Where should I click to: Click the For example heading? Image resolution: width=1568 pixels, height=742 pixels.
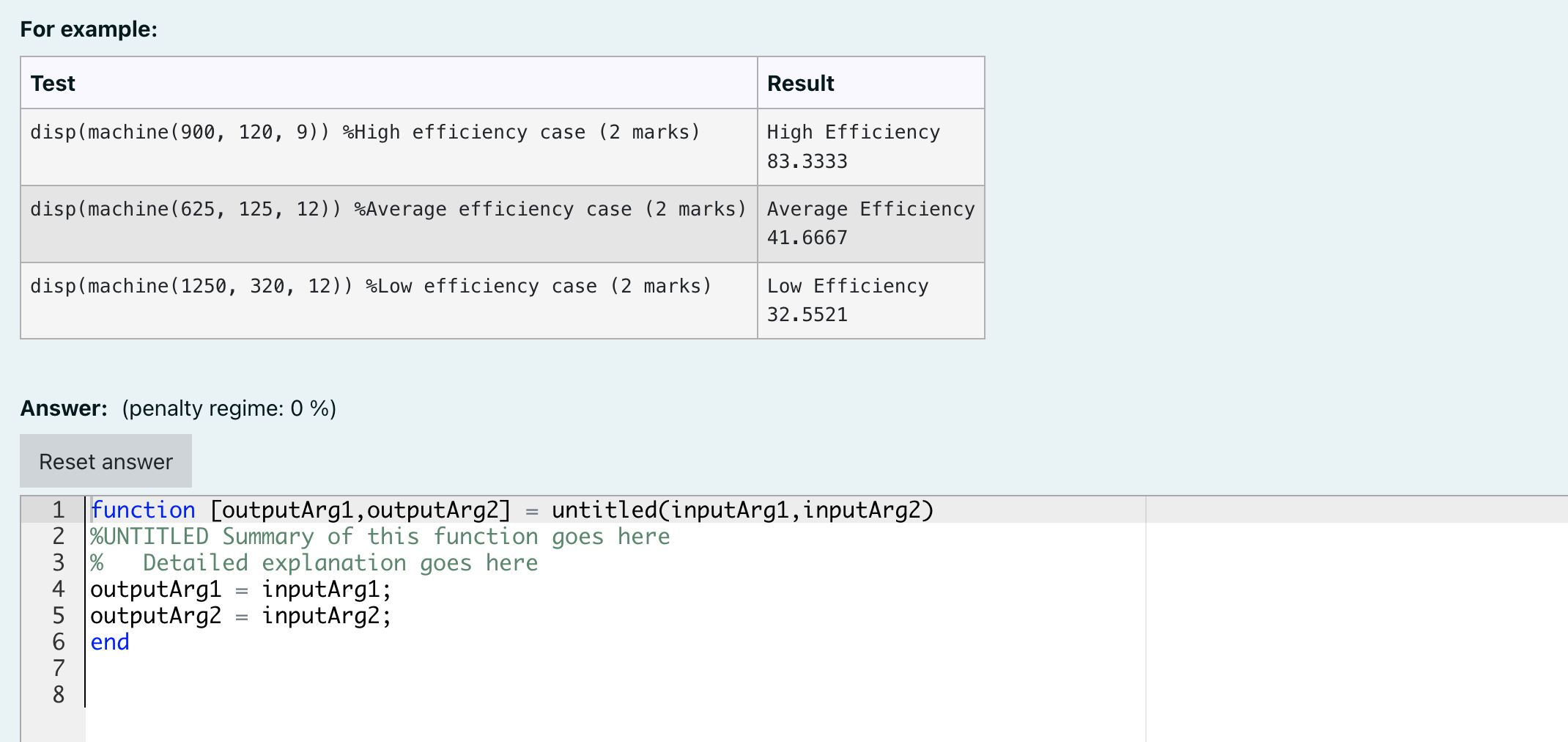(x=88, y=29)
